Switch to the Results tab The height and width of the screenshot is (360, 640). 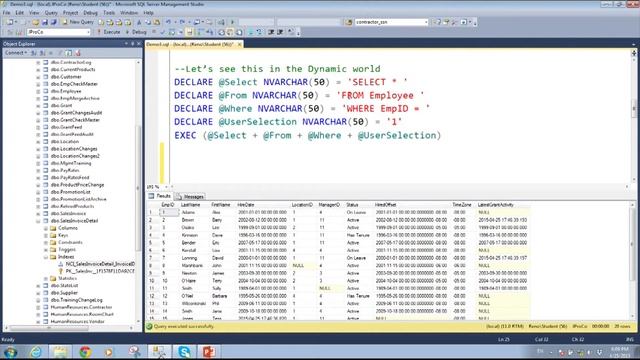pyautogui.click(x=160, y=196)
